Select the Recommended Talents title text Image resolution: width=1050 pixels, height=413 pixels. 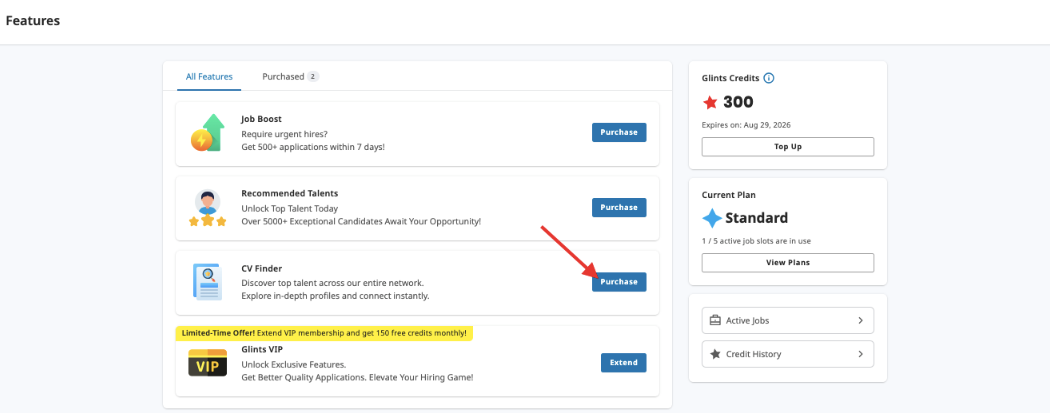[289, 193]
